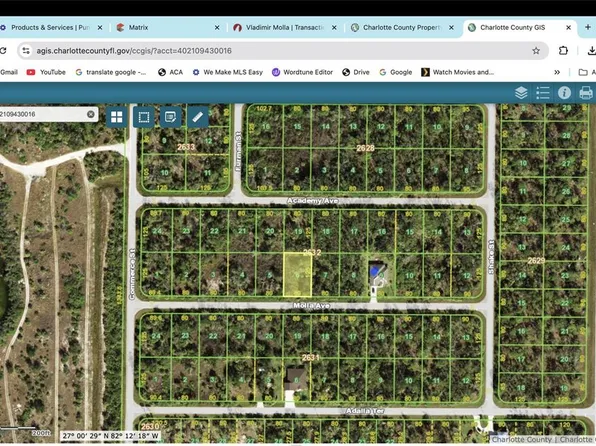
Task: View site information icon in address bar
Action: [26, 51]
